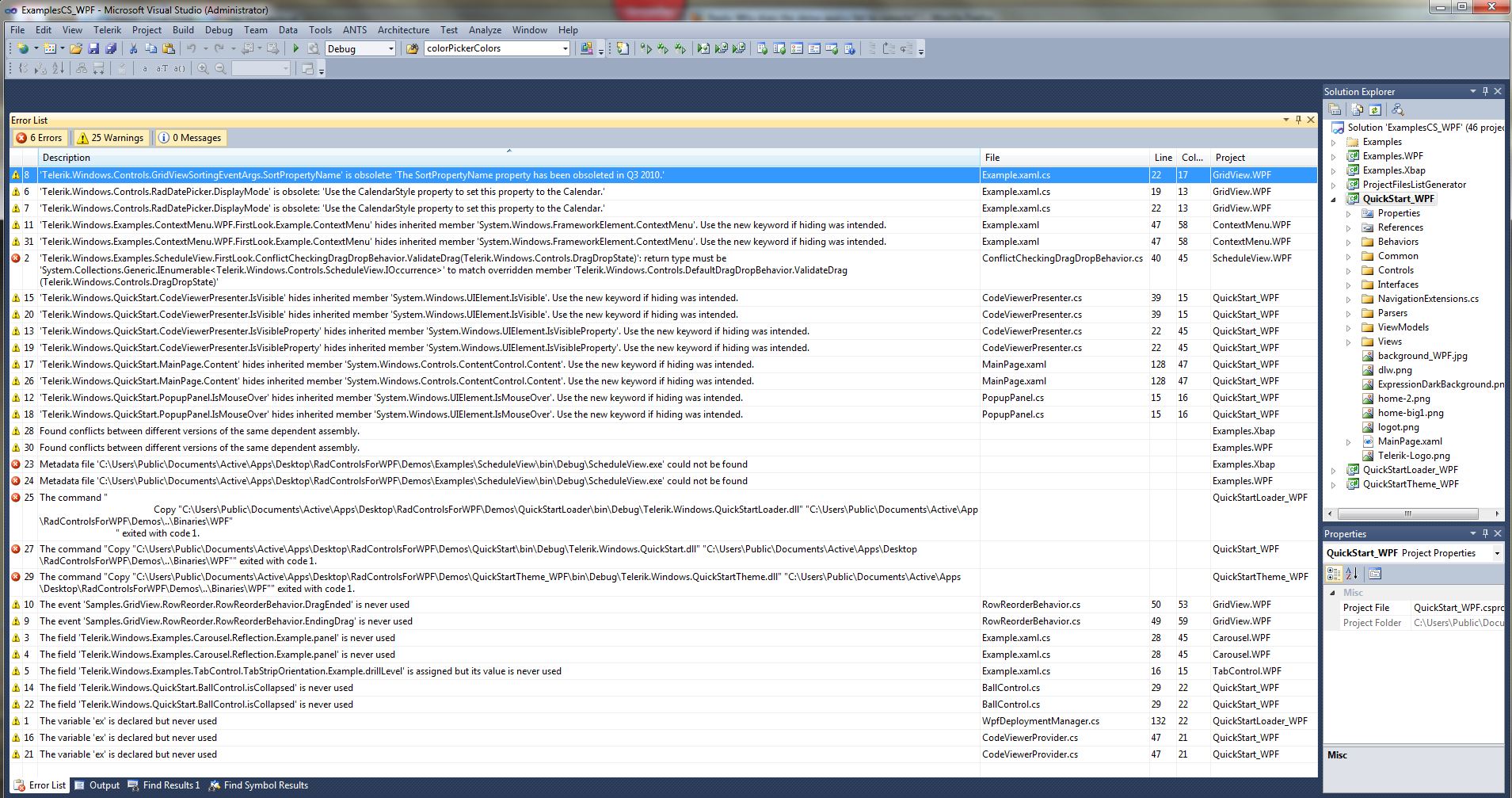Sort errors by Description column header
This screenshot has height=798, width=1512.
pos(509,158)
